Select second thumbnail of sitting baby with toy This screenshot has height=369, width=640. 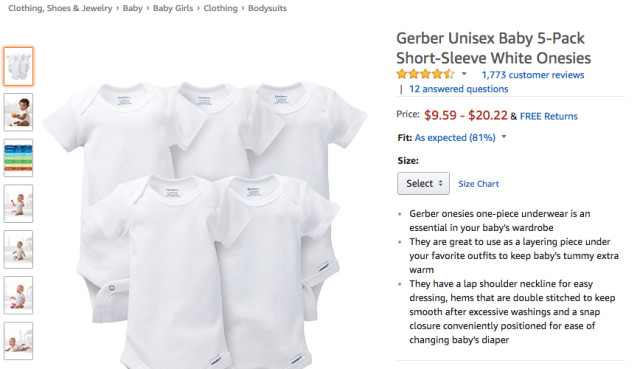click(18, 112)
